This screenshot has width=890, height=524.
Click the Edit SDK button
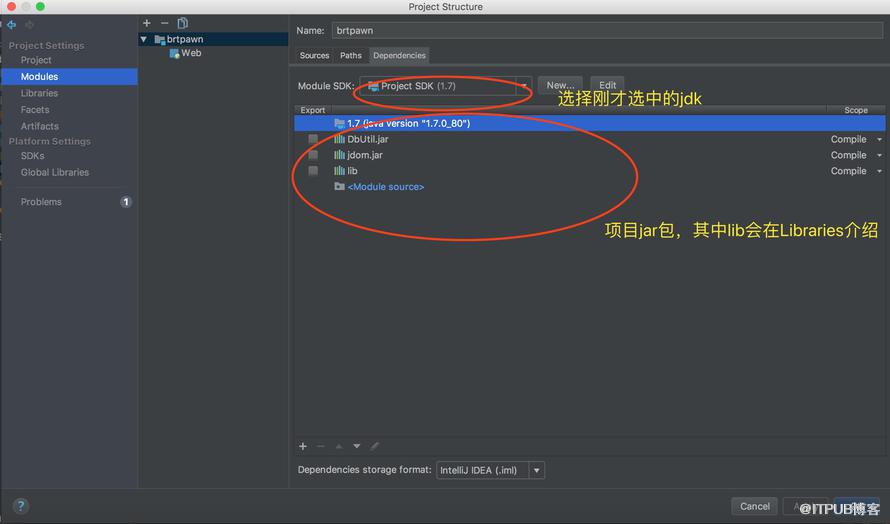point(607,85)
